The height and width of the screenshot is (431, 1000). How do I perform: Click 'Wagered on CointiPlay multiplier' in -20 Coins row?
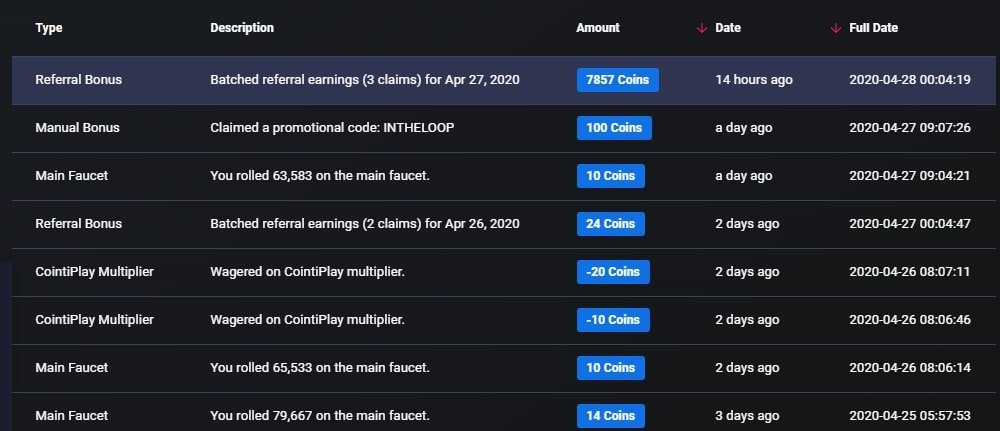pyautogui.click(x=307, y=272)
